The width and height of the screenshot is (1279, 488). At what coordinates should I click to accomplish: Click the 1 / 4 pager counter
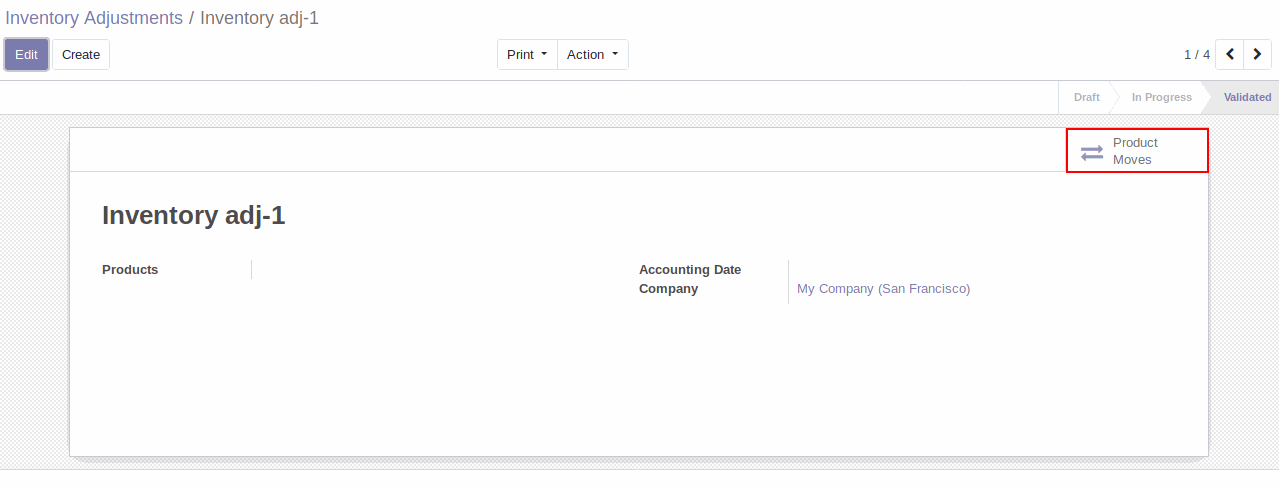pyautogui.click(x=1197, y=55)
